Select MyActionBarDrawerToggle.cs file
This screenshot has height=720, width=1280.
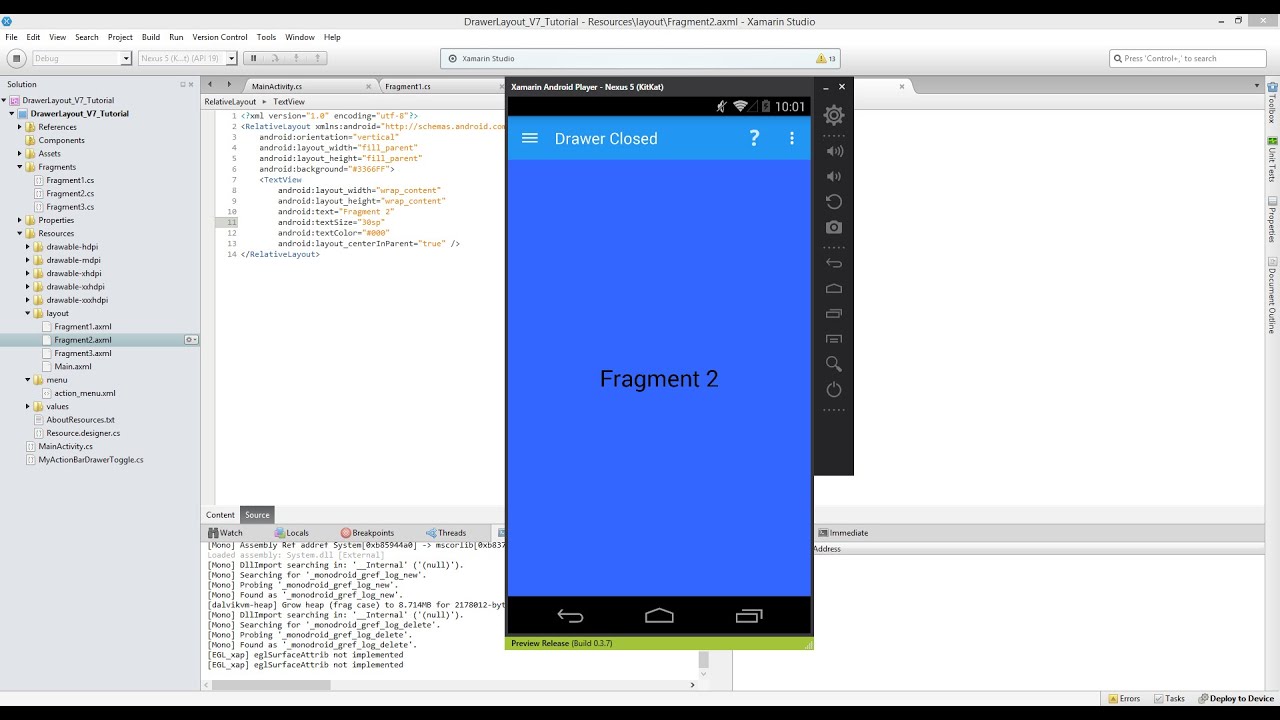tap(91, 460)
